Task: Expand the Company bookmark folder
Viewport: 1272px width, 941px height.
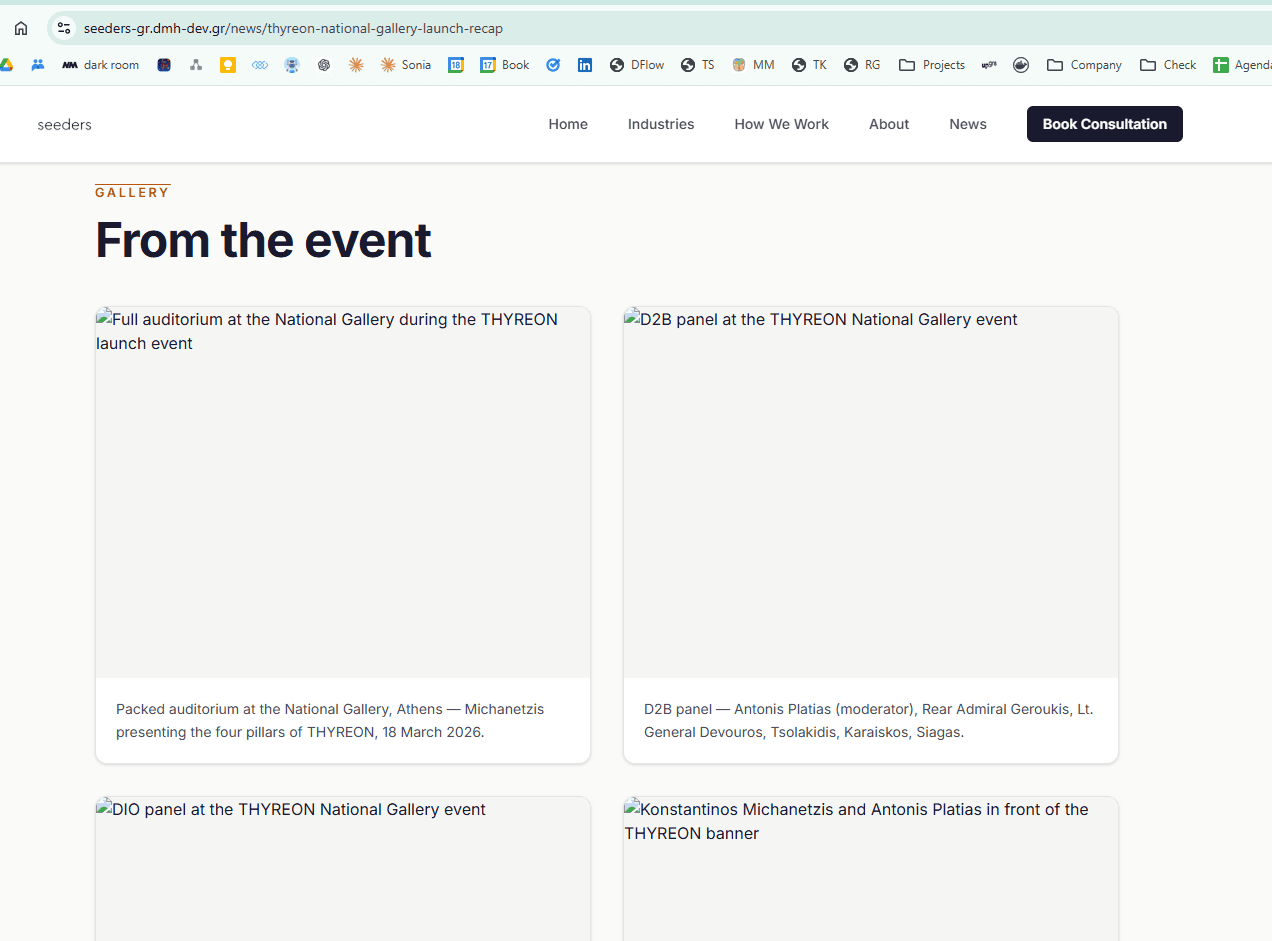Action: tap(1084, 65)
